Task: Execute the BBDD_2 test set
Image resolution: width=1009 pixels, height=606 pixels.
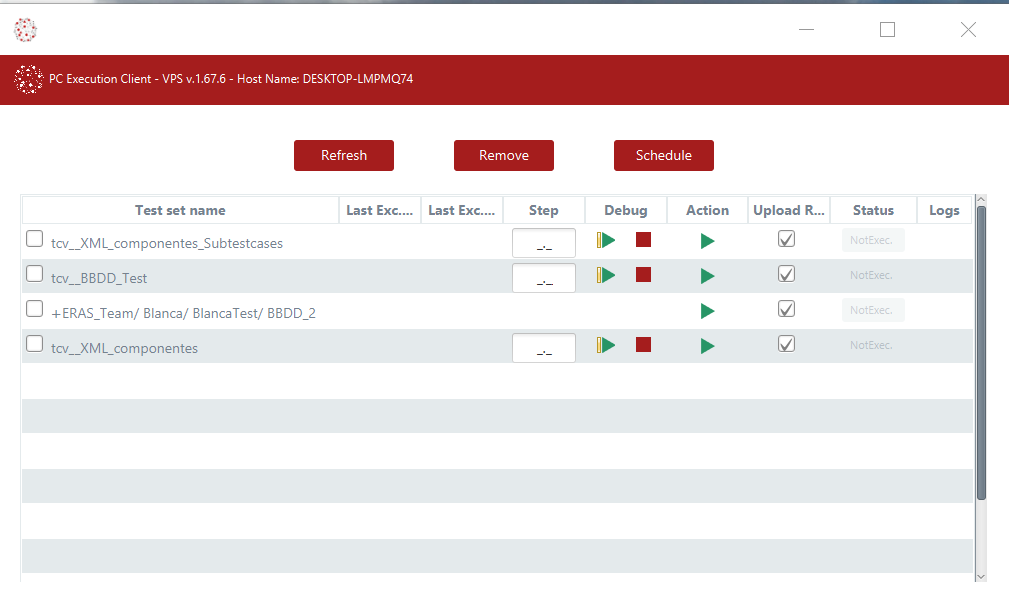Action: click(708, 311)
